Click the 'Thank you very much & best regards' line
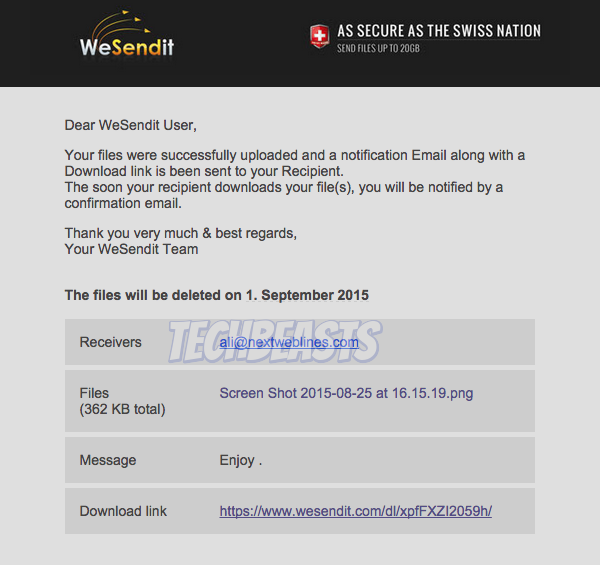 [181, 233]
